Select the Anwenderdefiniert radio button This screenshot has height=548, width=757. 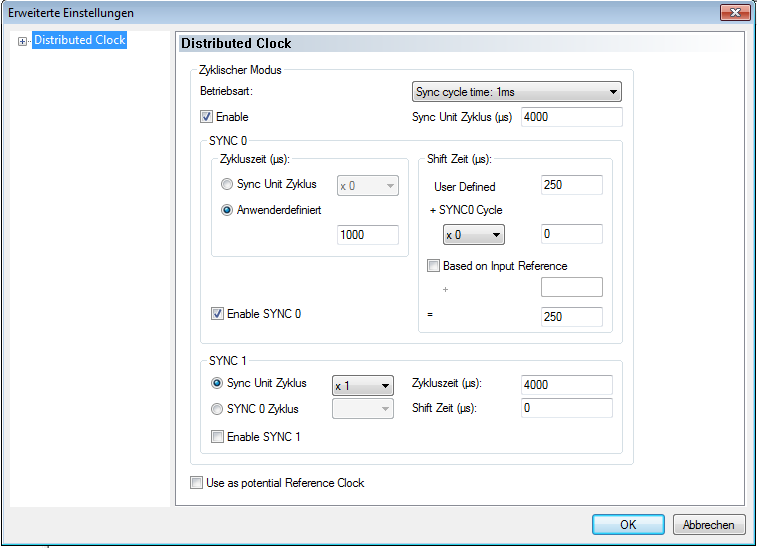tap(227, 210)
